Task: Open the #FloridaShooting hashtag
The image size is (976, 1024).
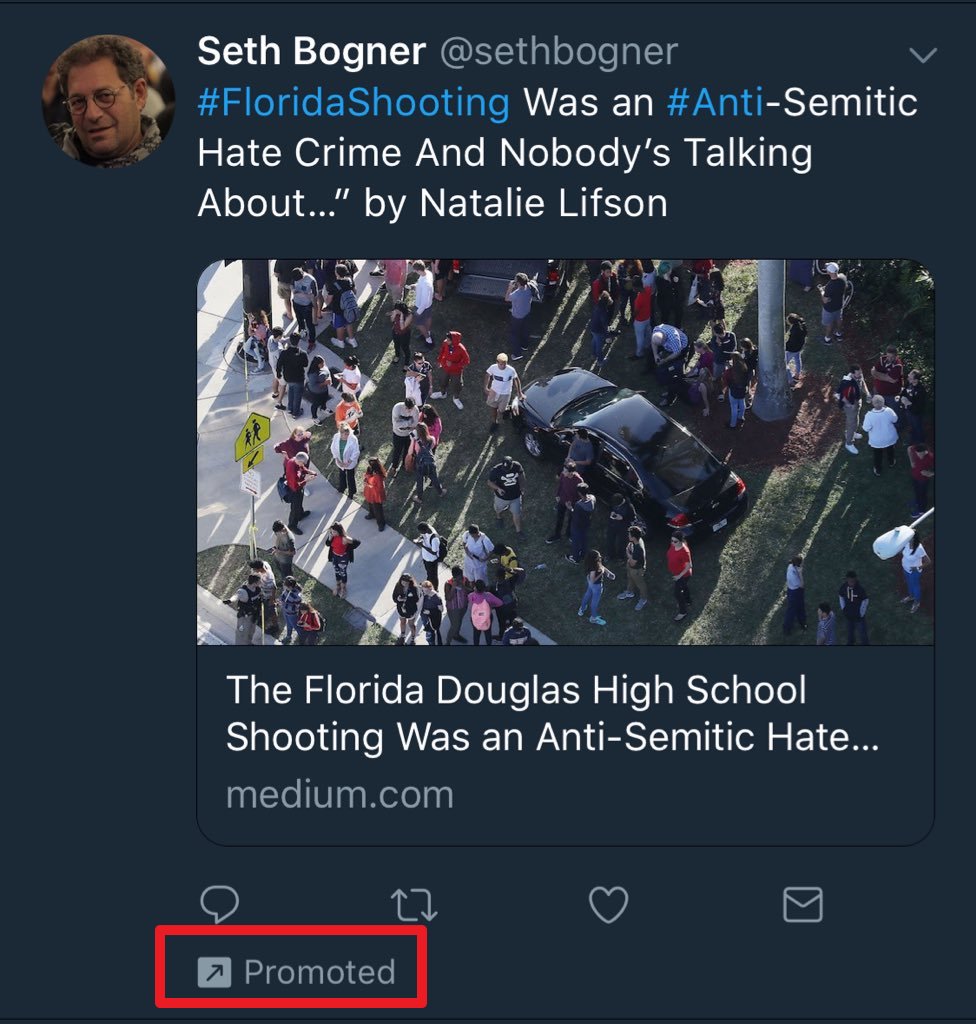Action: click(353, 103)
